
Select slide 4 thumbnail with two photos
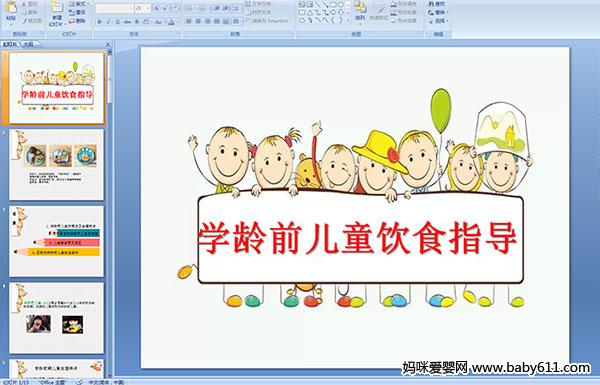click(x=57, y=318)
